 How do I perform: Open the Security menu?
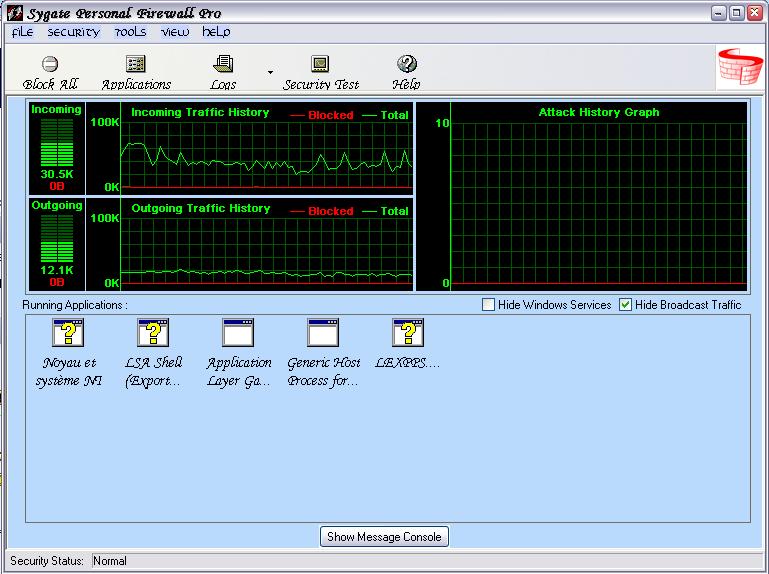pyautogui.click(x=74, y=32)
